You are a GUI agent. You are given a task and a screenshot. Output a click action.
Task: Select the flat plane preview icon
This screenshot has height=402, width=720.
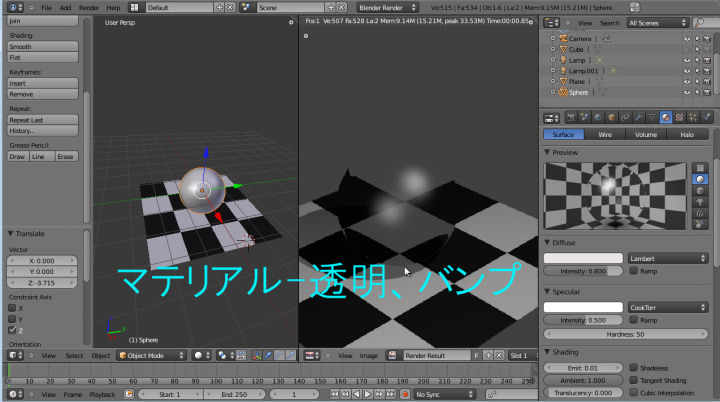point(700,167)
